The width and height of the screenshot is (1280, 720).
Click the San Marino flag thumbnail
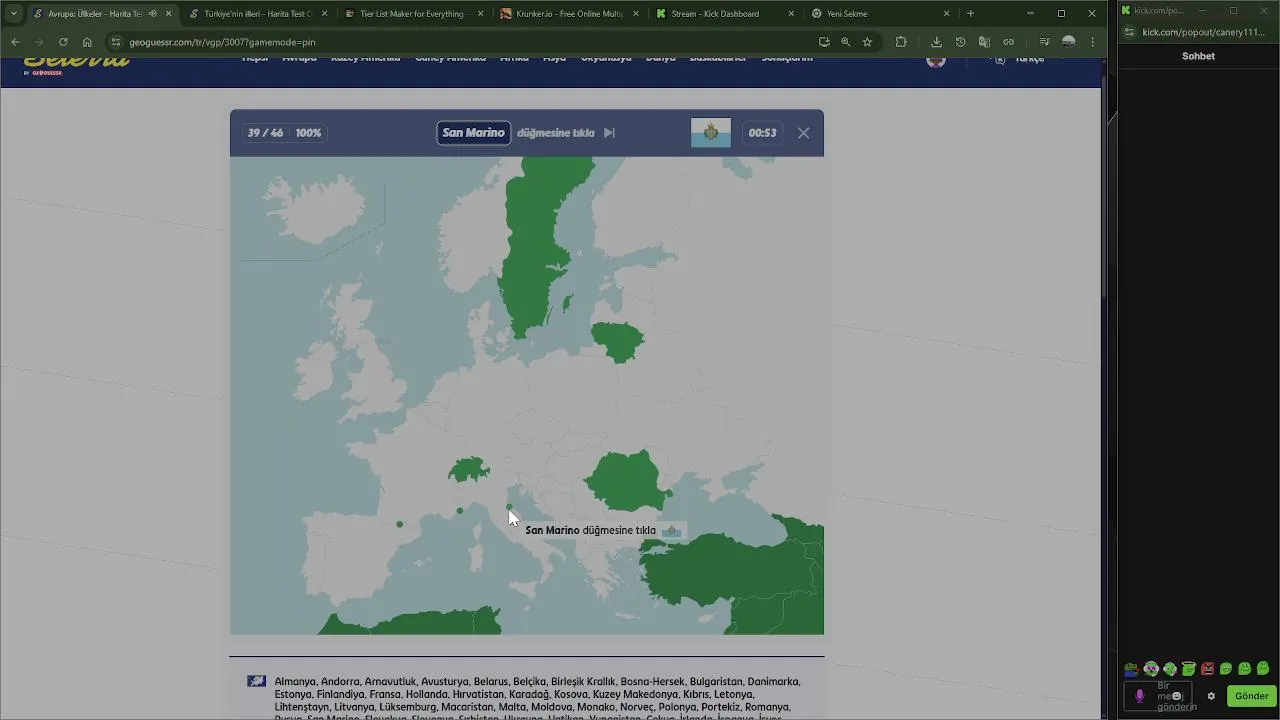point(711,133)
